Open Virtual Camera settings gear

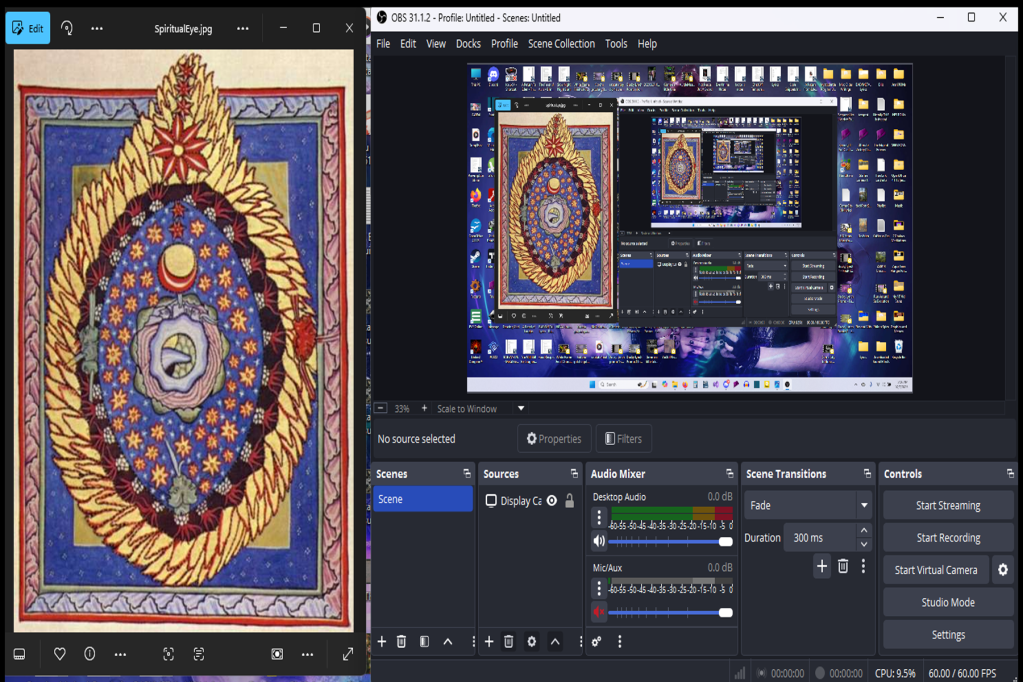pyautogui.click(x=1003, y=570)
